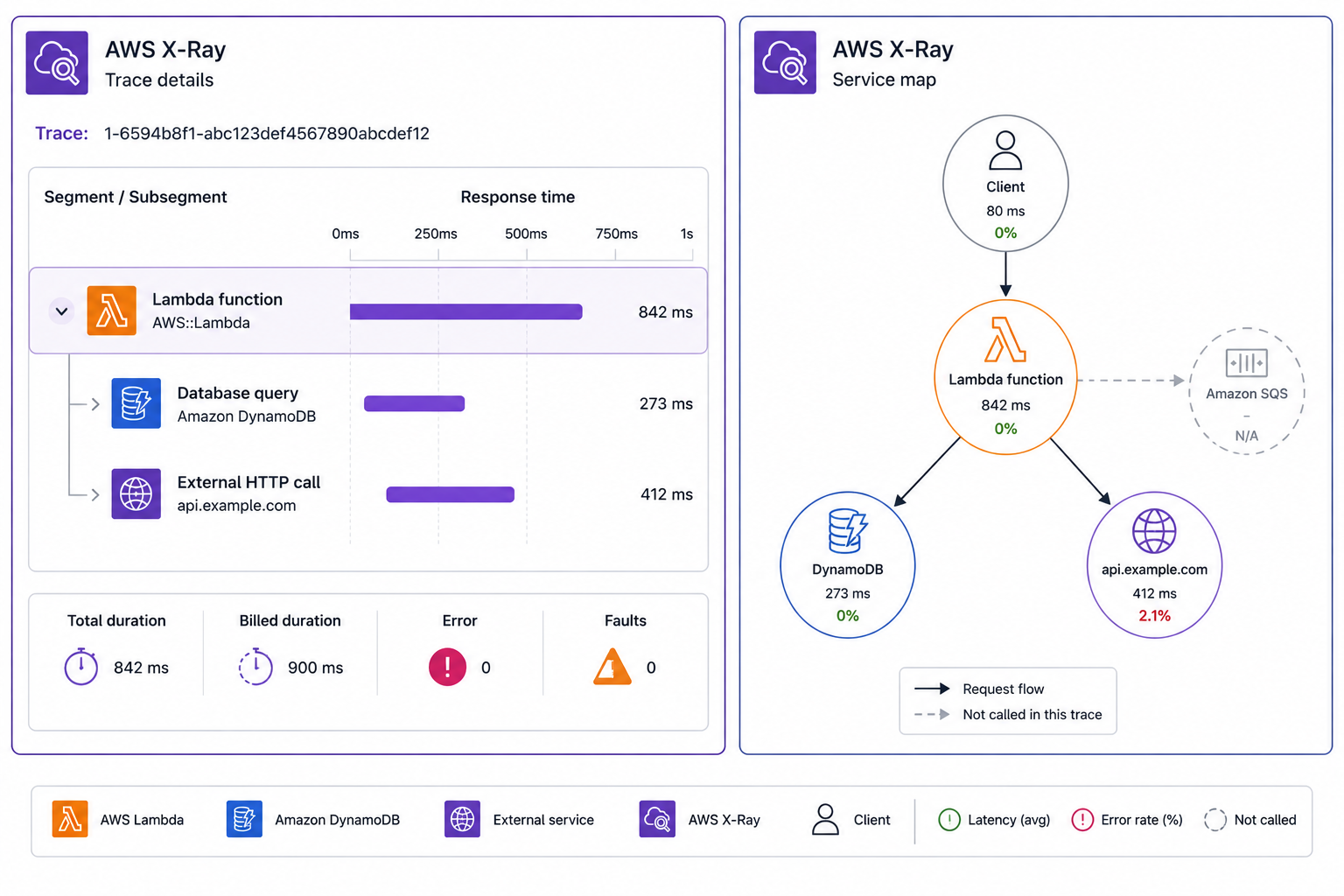Select the api.example.com globe node icon
This screenshot has height=896, width=1344.
[x=1154, y=531]
